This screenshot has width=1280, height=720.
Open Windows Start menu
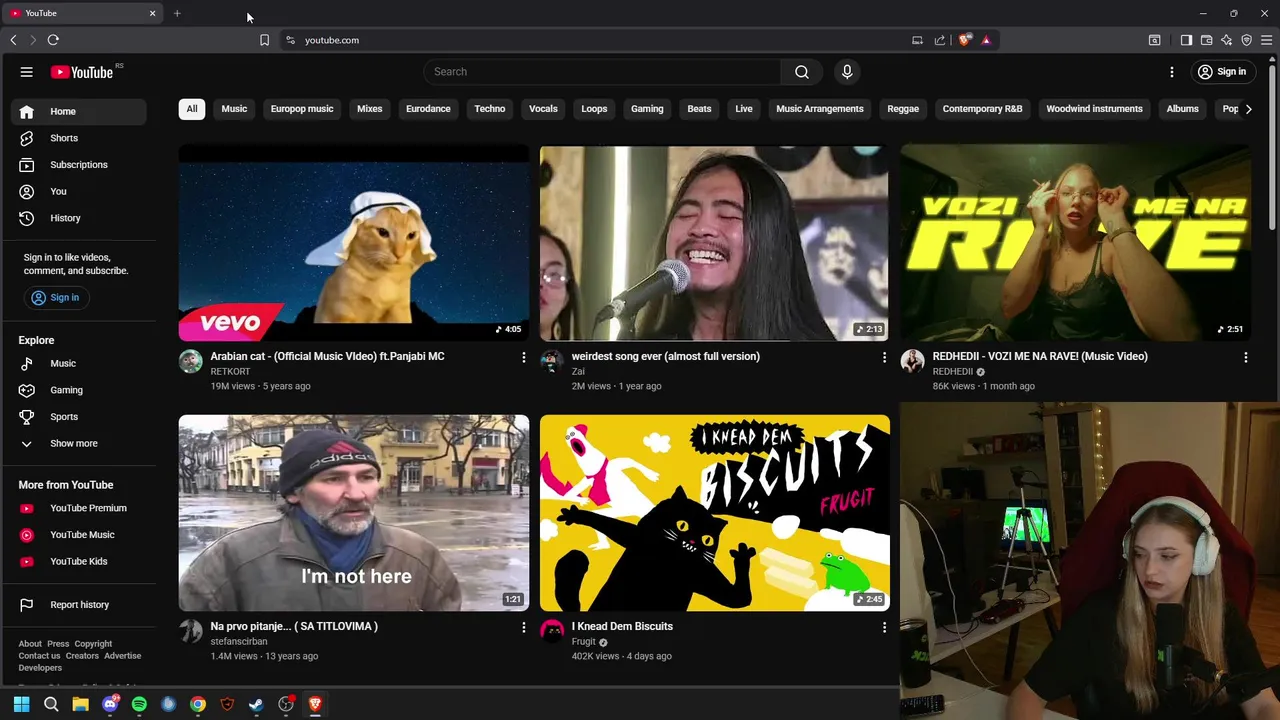click(x=22, y=704)
